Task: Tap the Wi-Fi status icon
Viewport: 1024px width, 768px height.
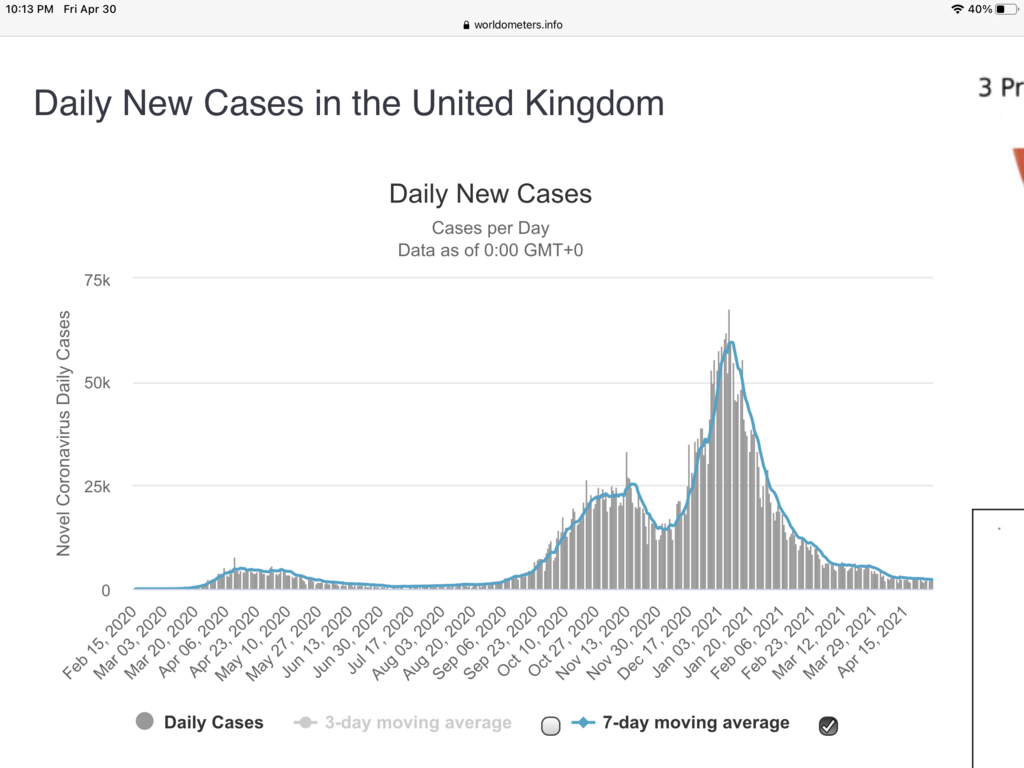Action: click(957, 9)
